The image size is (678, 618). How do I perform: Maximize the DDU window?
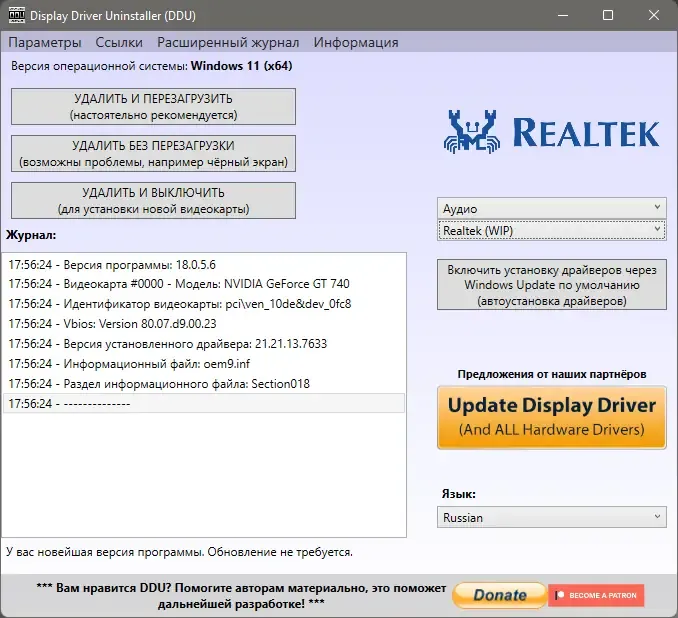point(608,16)
